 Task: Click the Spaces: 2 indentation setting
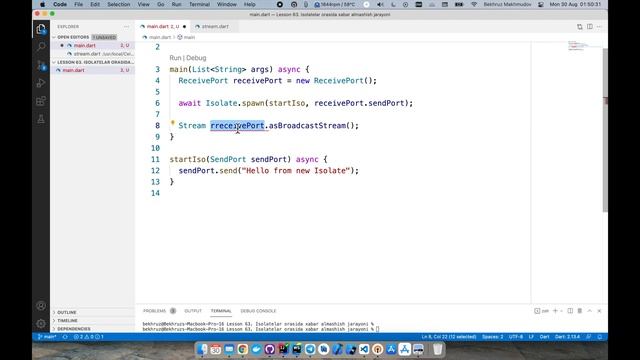click(492, 337)
